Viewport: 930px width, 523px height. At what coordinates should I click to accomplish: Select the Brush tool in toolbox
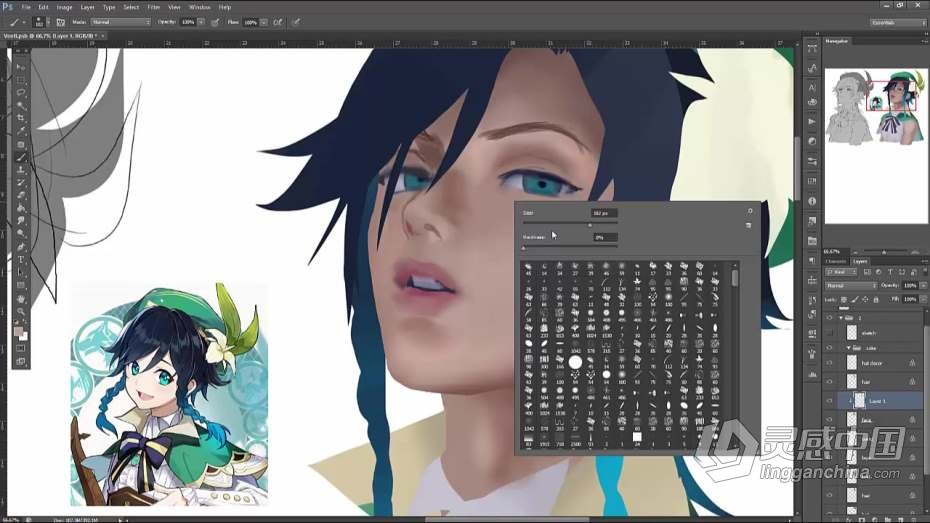21,157
